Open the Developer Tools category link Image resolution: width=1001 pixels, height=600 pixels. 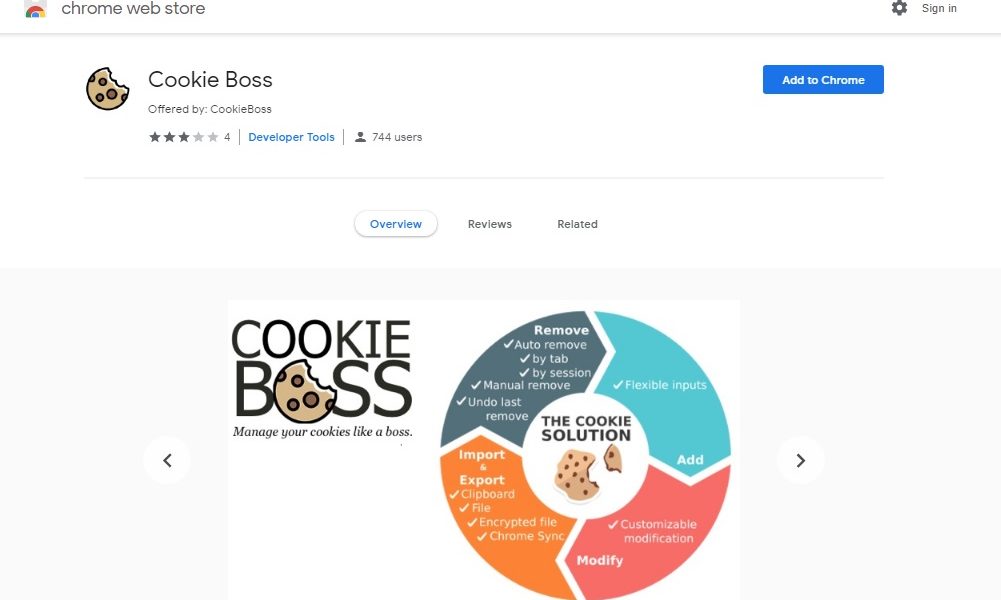(291, 137)
